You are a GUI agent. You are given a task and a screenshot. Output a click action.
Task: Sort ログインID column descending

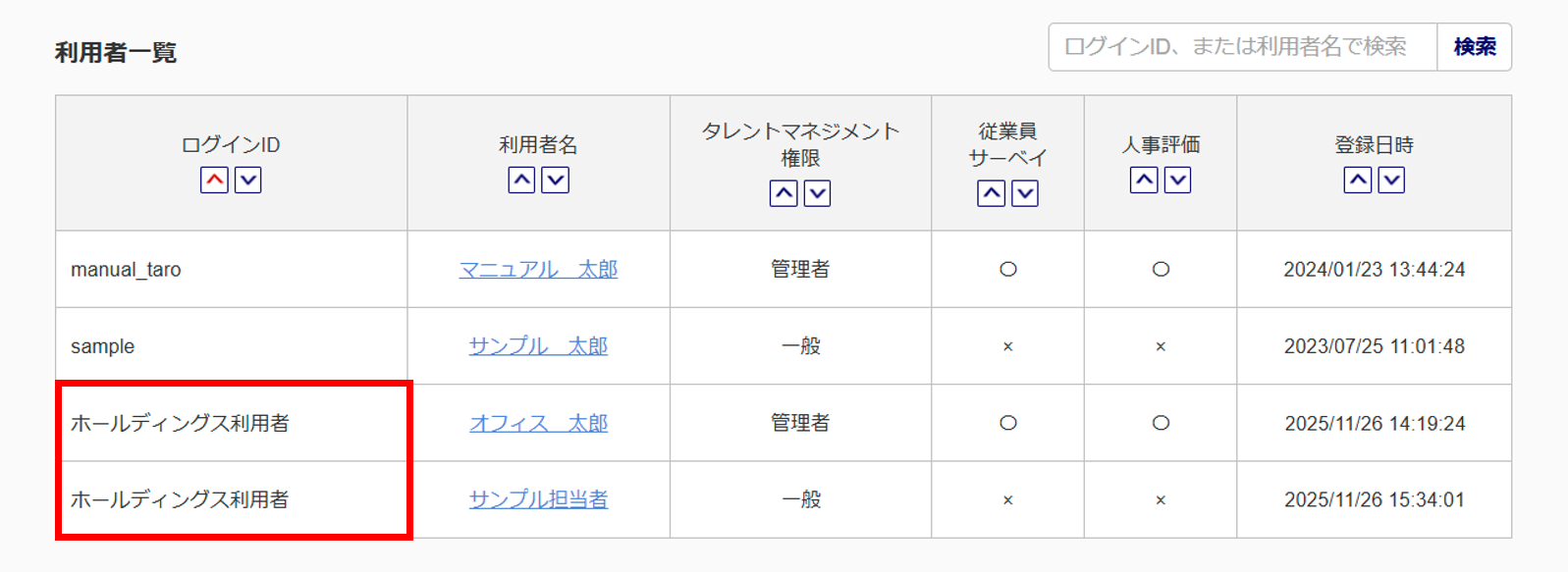point(248,181)
